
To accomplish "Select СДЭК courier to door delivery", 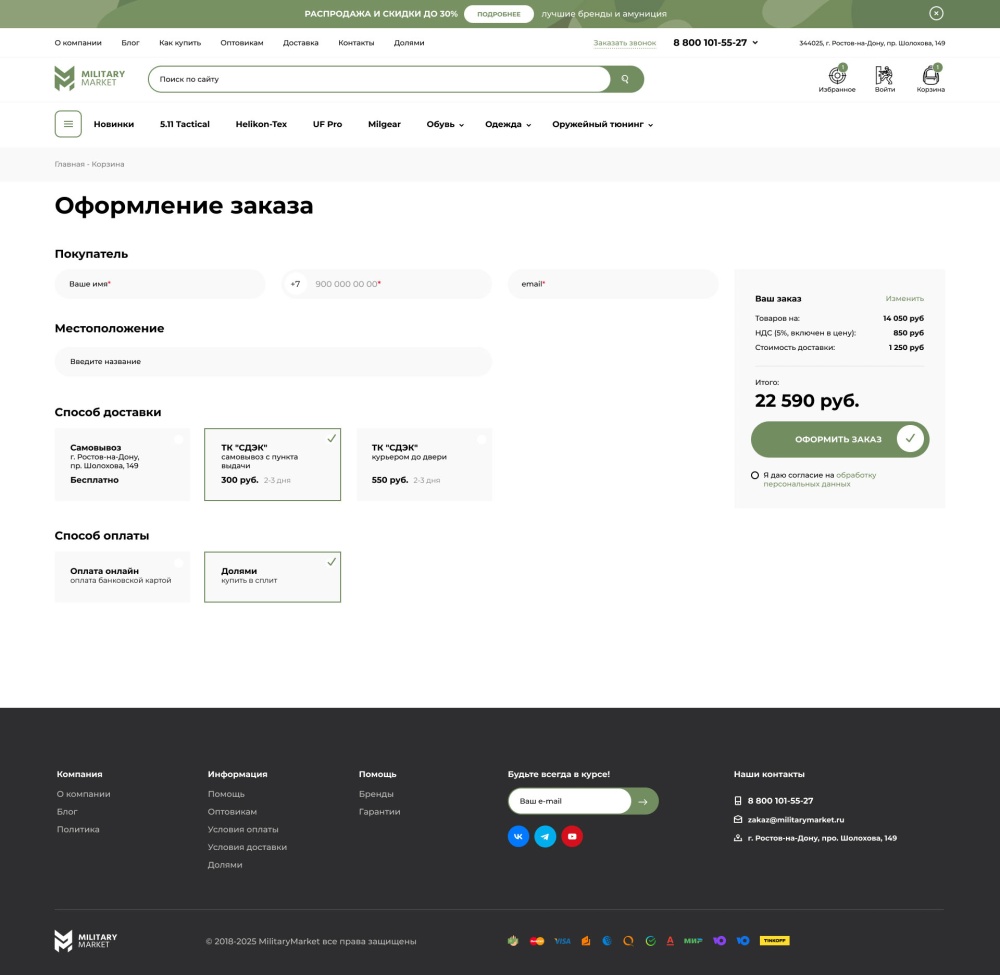I will 424,464.
